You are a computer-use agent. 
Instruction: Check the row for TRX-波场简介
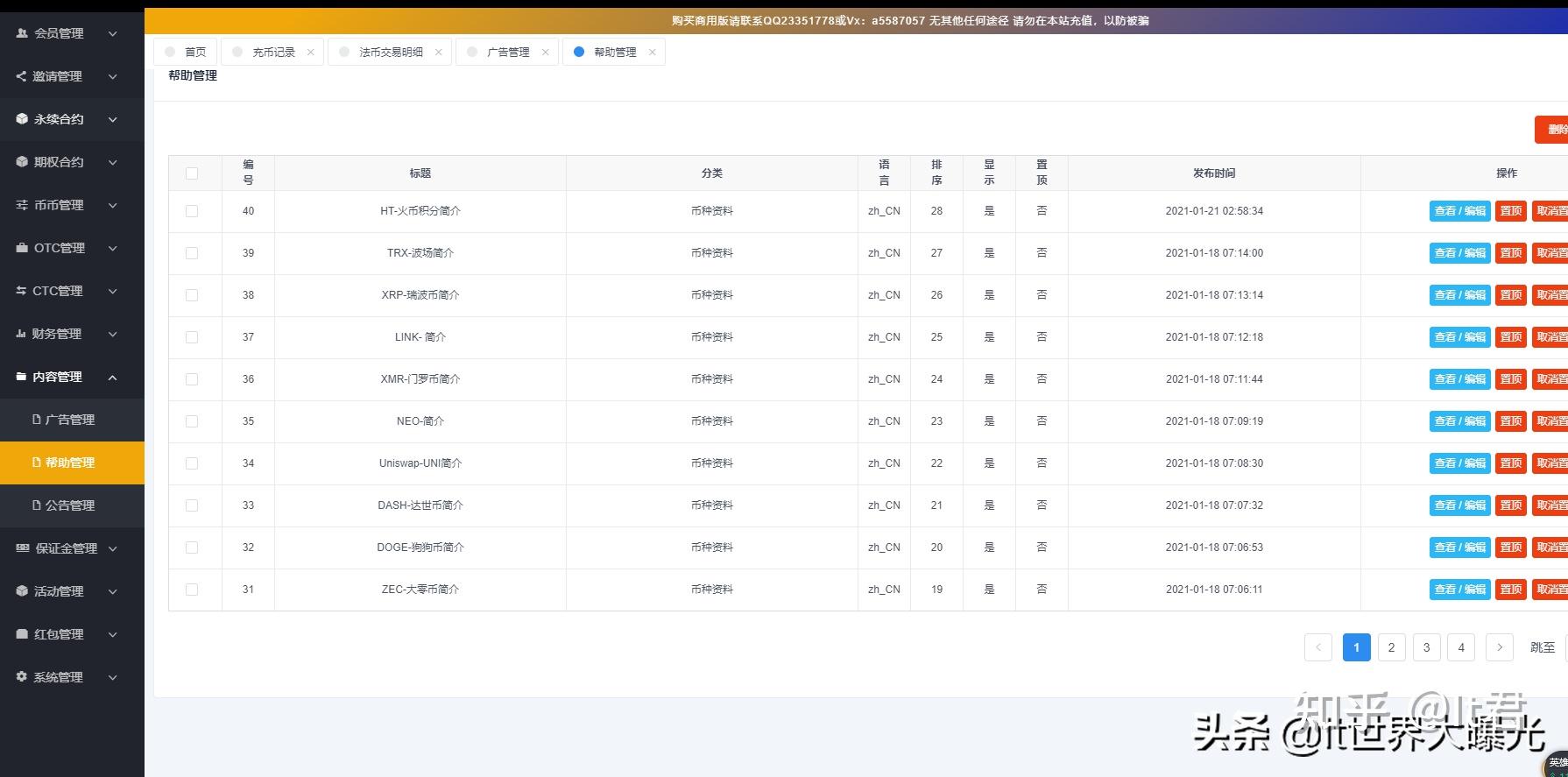tap(192, 253)
